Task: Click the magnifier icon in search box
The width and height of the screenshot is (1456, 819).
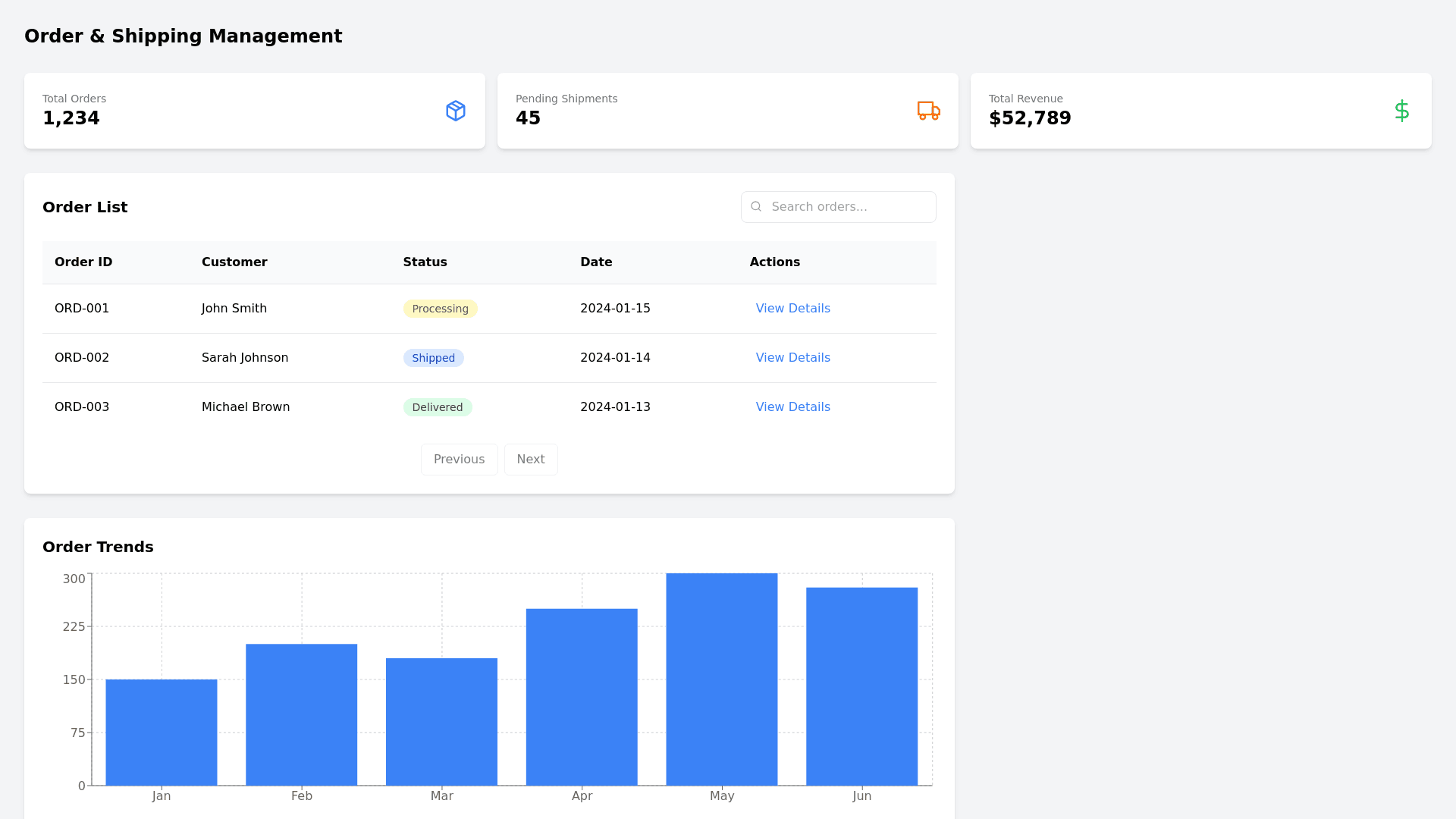Action: point(756,207)
